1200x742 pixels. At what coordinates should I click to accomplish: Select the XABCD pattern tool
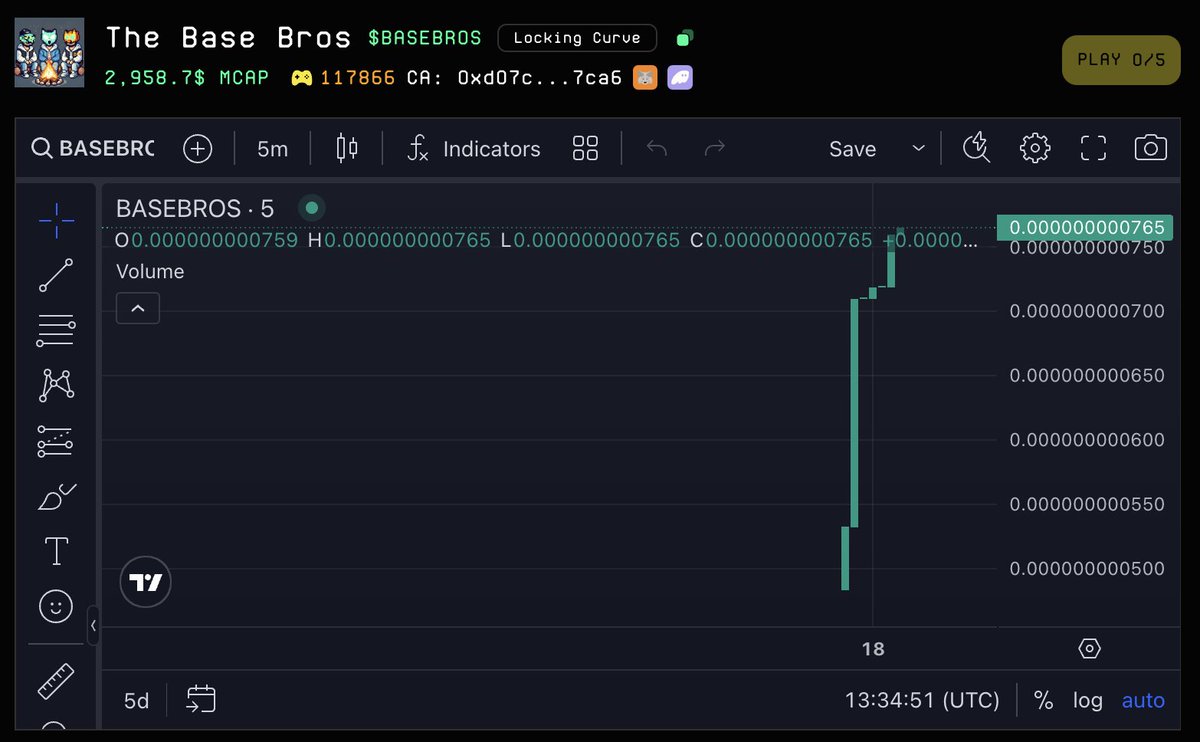point(56,385)
